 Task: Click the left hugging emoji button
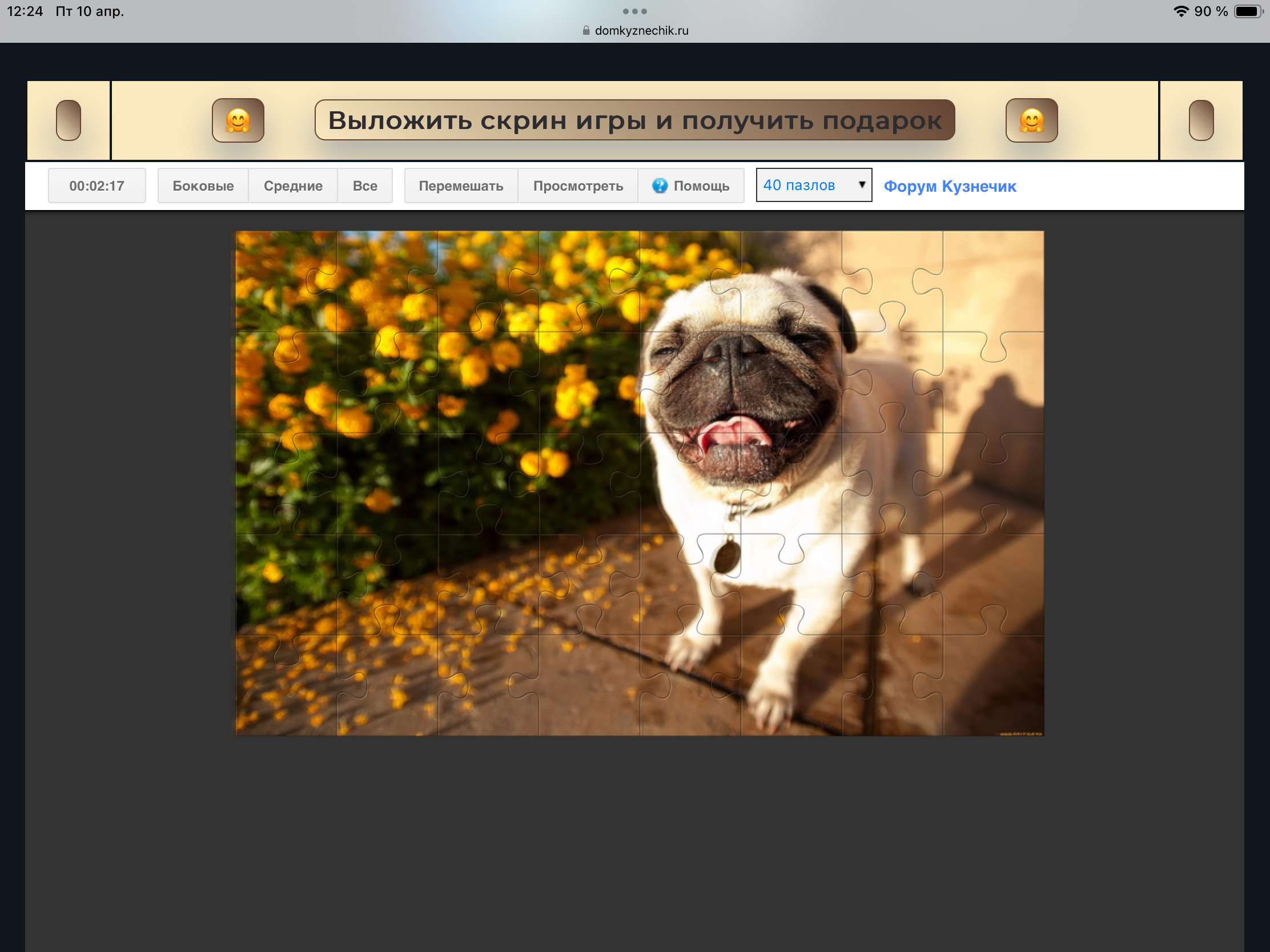pyautogui.click(x=238, y=120)
